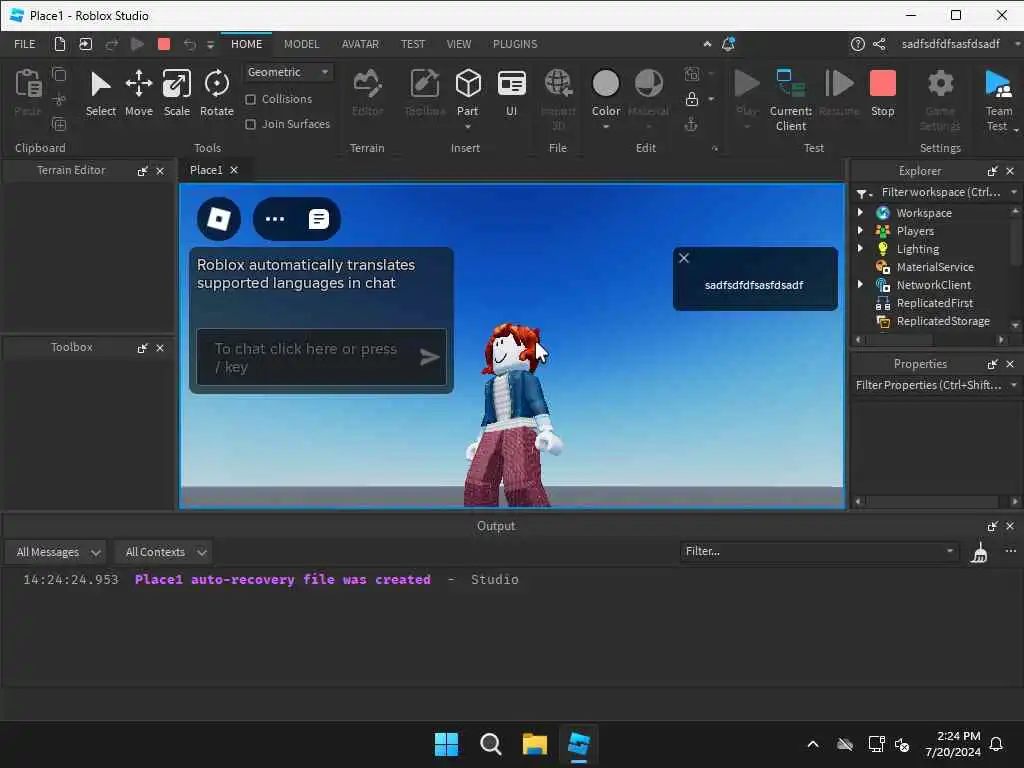This screenshot has height=768, width=1024.
Task: Open the All Messages dropdown
Action: pos(56,552)
